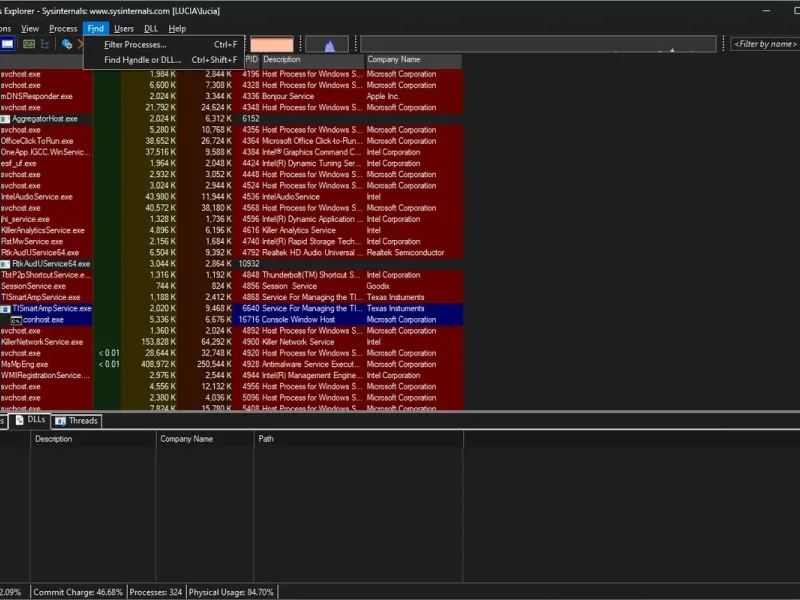
Task: Sort by upper Company Name column header
Action: (x=414, y=60)
